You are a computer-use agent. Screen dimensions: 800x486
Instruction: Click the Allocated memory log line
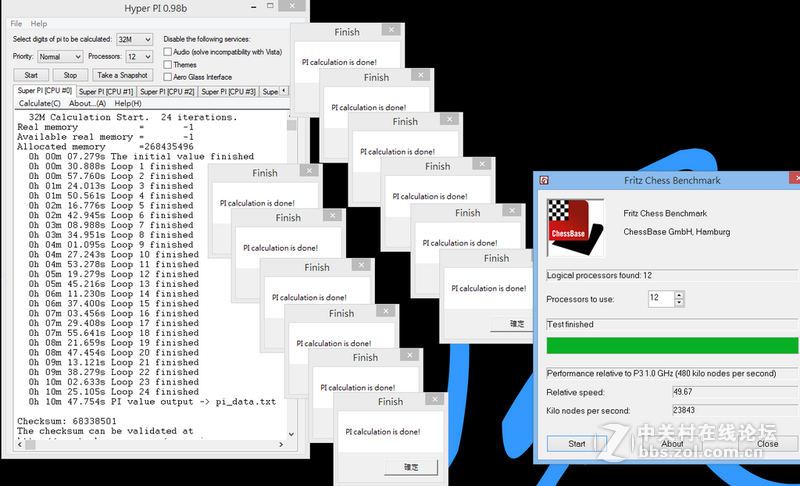pos(105,147)
